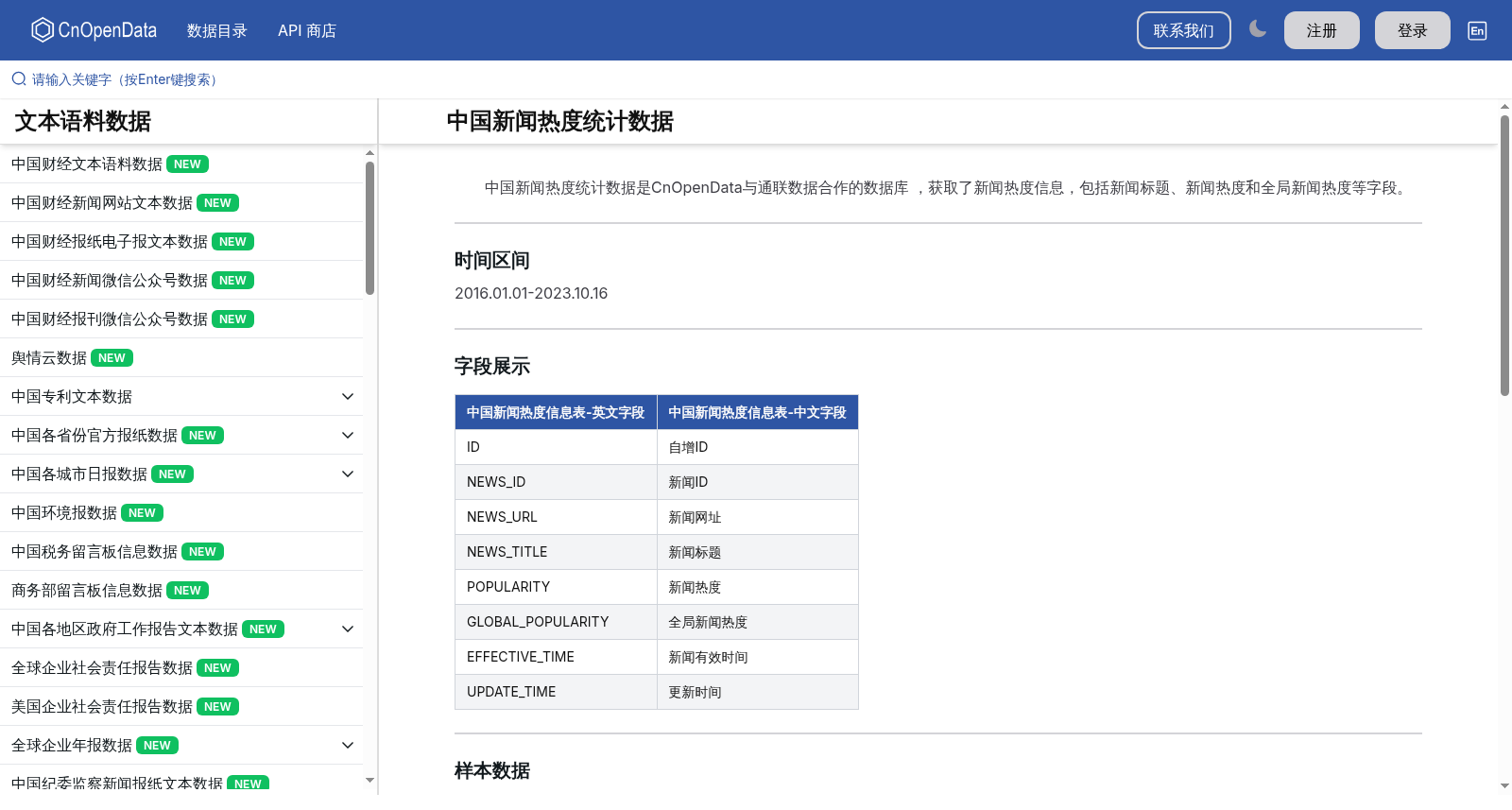Expand the 中国各地区政府工作报告文本数据 chevron

click(348, 629)
